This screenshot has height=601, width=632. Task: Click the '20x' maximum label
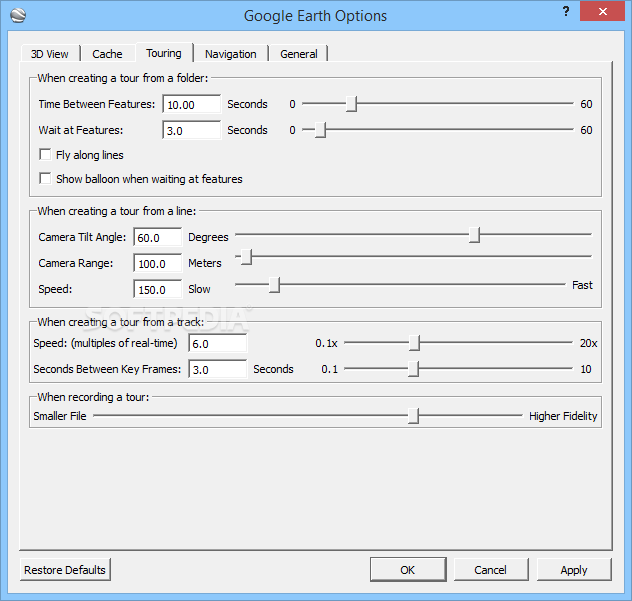tap(588, 343)
